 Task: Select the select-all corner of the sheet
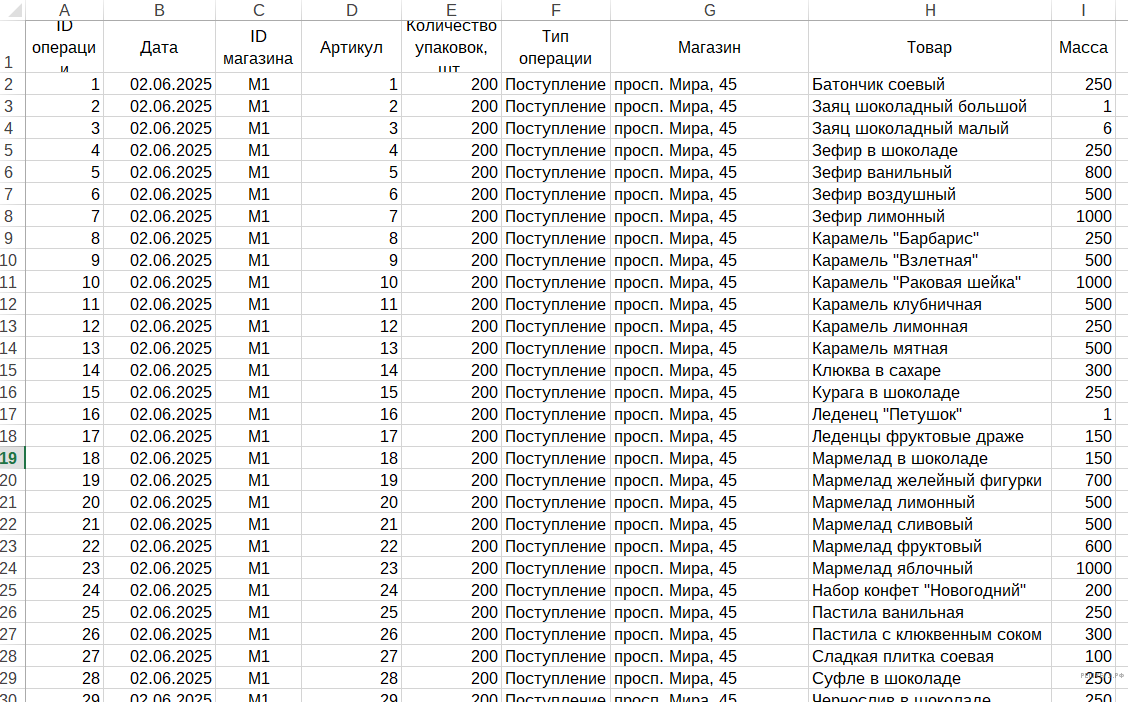click(12, 10)
